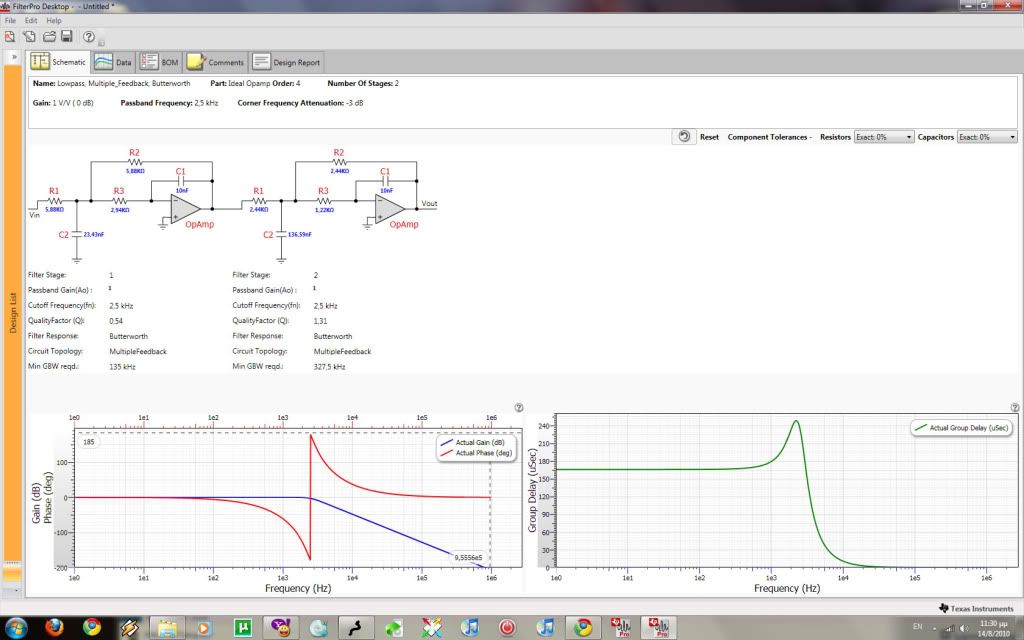
Task: Open the Design Report tab
Action: 287,62
